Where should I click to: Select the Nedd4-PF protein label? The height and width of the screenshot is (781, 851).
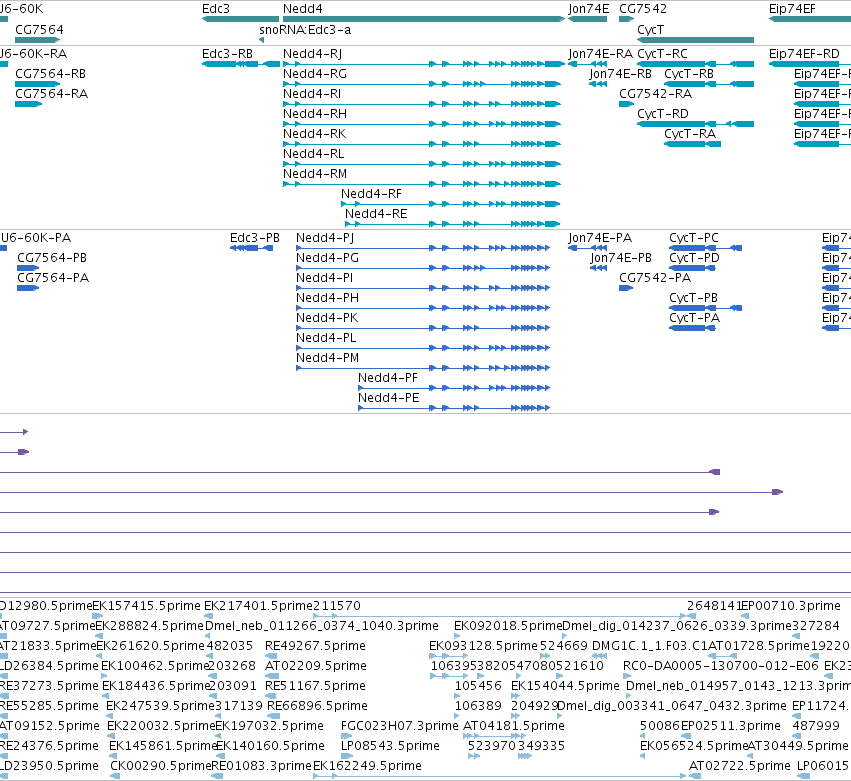tap(388, 378)
